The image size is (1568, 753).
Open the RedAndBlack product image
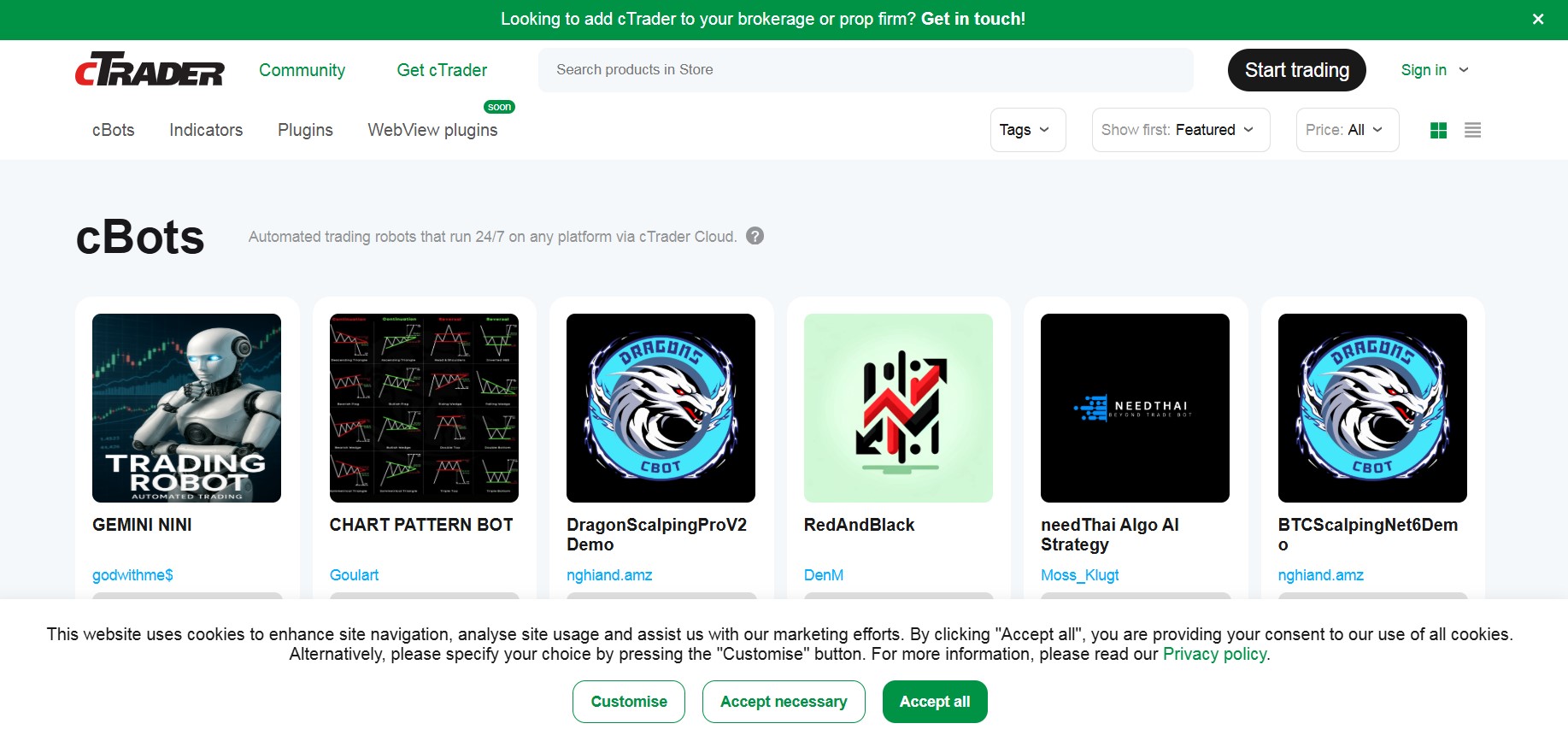click(x=898, y=408)
